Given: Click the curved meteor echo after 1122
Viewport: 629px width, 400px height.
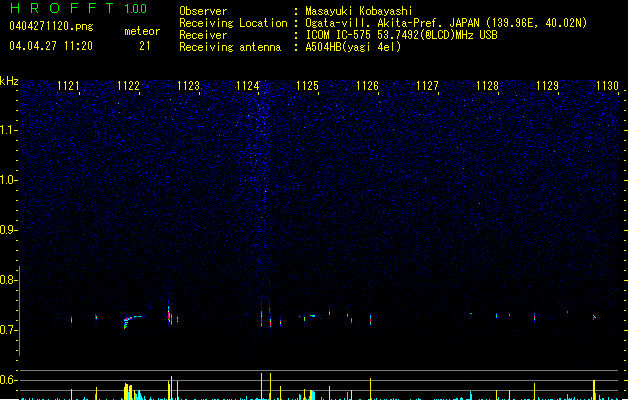Looking at the screenshot, I should (x=132, y=321).
